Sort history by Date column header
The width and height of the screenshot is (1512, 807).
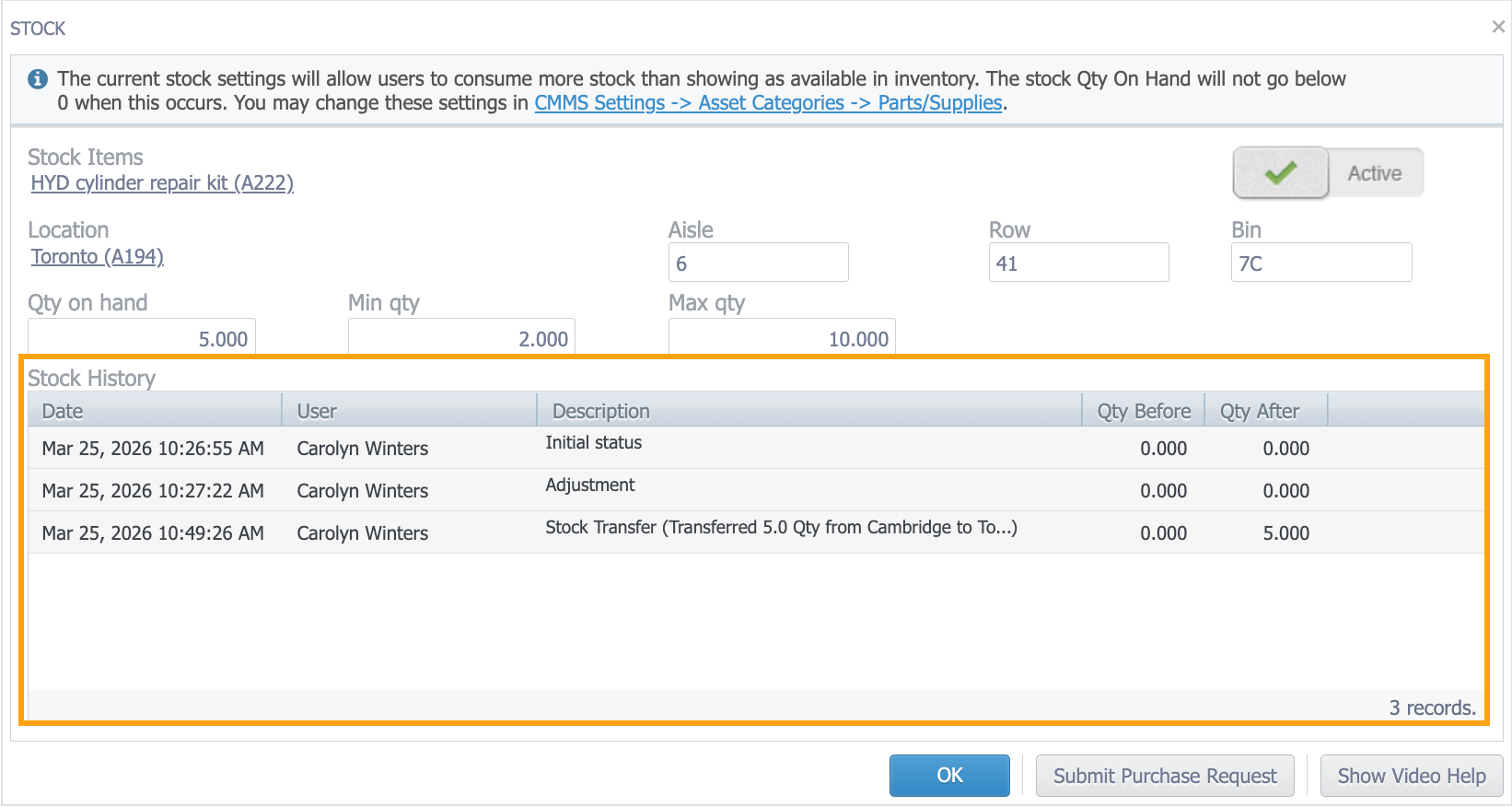pos(154,411)
